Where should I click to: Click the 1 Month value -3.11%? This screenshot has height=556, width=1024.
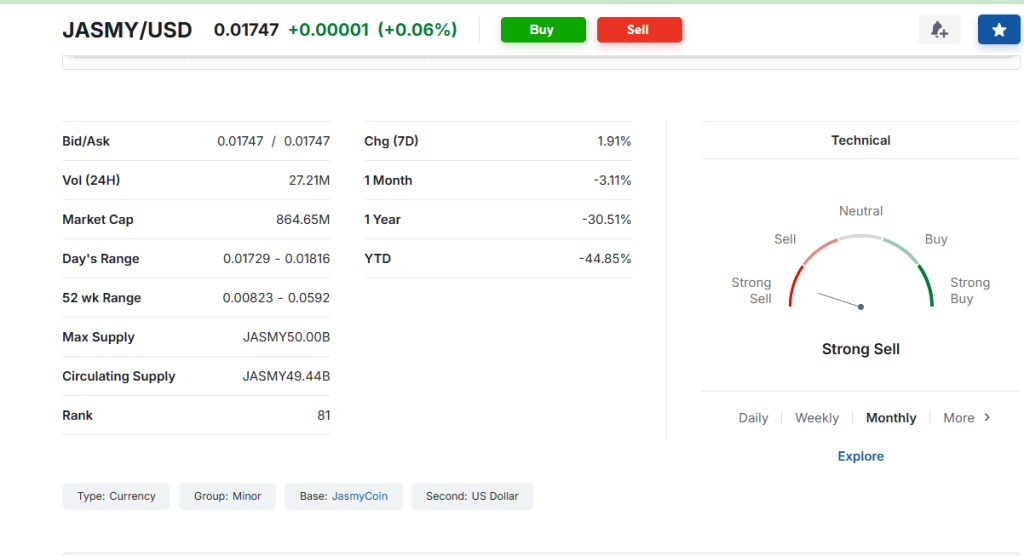click(612, 180)
